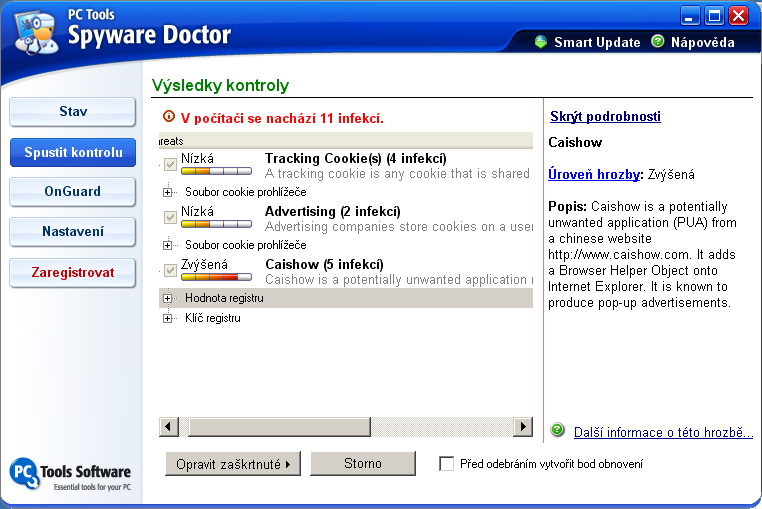762x509 pixels.
Task: Click horizontal scrollbar right arrow
Action: (523, 427)
